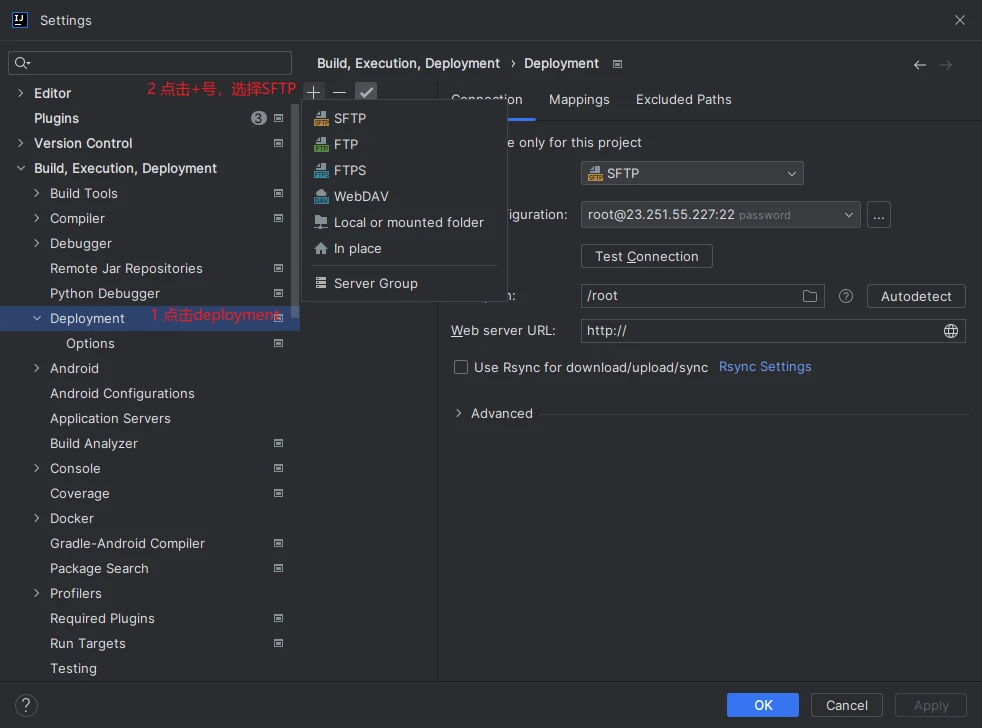Click project icon beside Coverage
Screen dimensions: 982x728
click(279, 493)
